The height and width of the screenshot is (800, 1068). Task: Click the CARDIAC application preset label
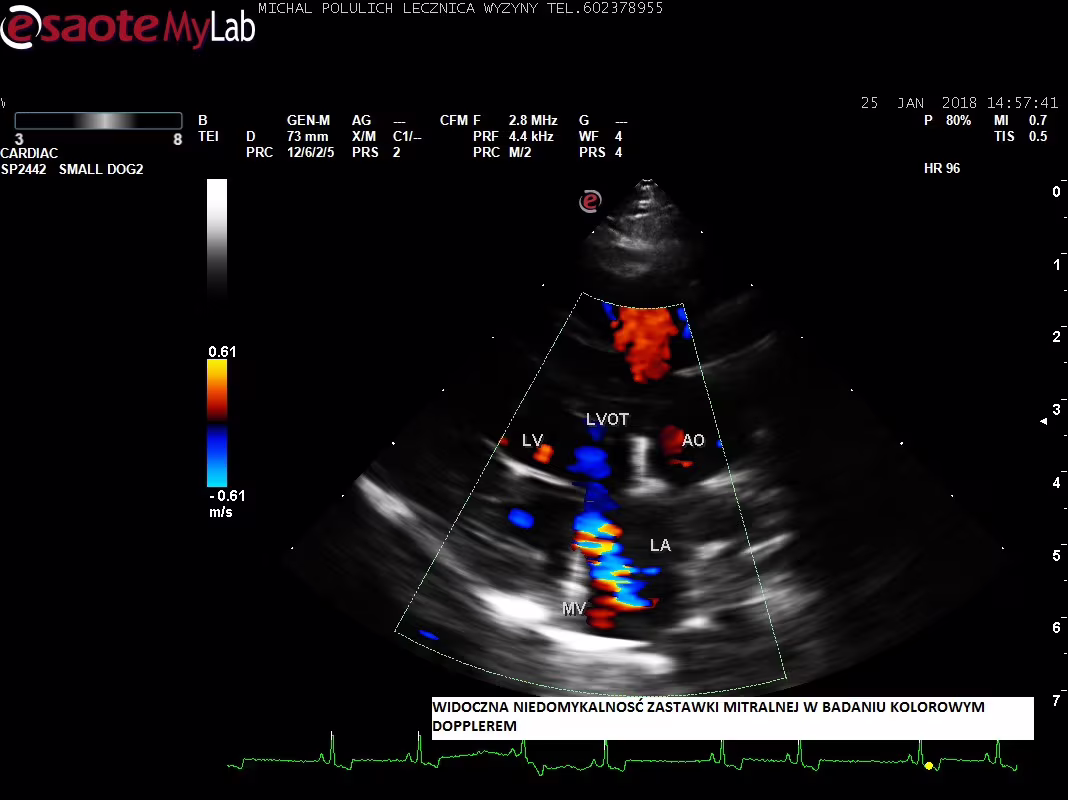[x=29, y=153]
